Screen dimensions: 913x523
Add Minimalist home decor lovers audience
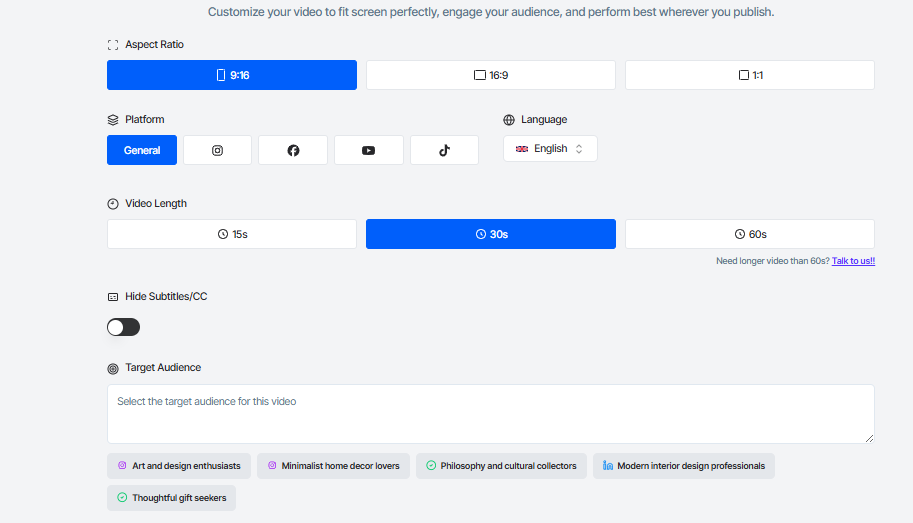click(x=333, y=466)
